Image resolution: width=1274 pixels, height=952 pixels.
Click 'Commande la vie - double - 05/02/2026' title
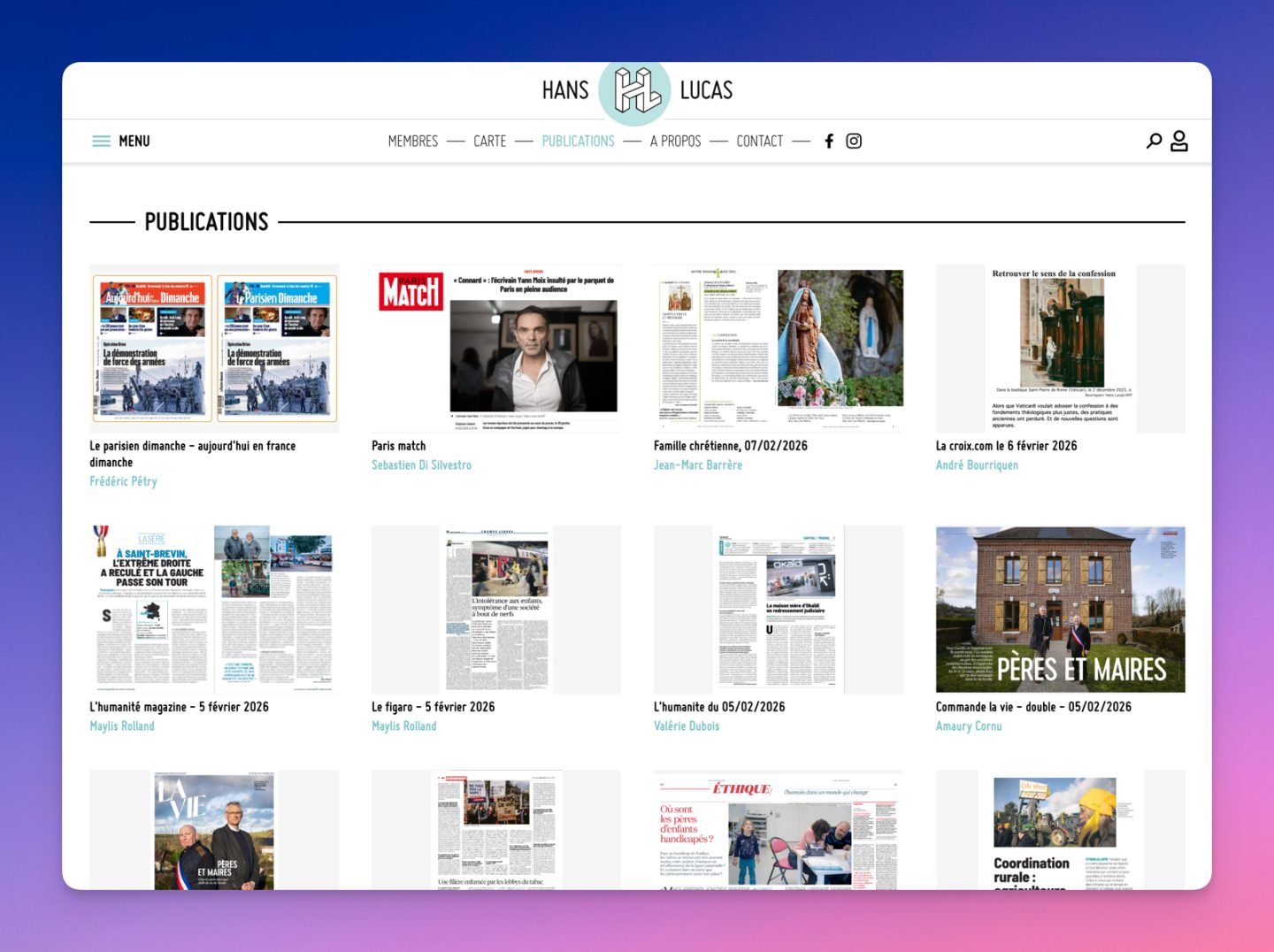(x=1033, y=707)
